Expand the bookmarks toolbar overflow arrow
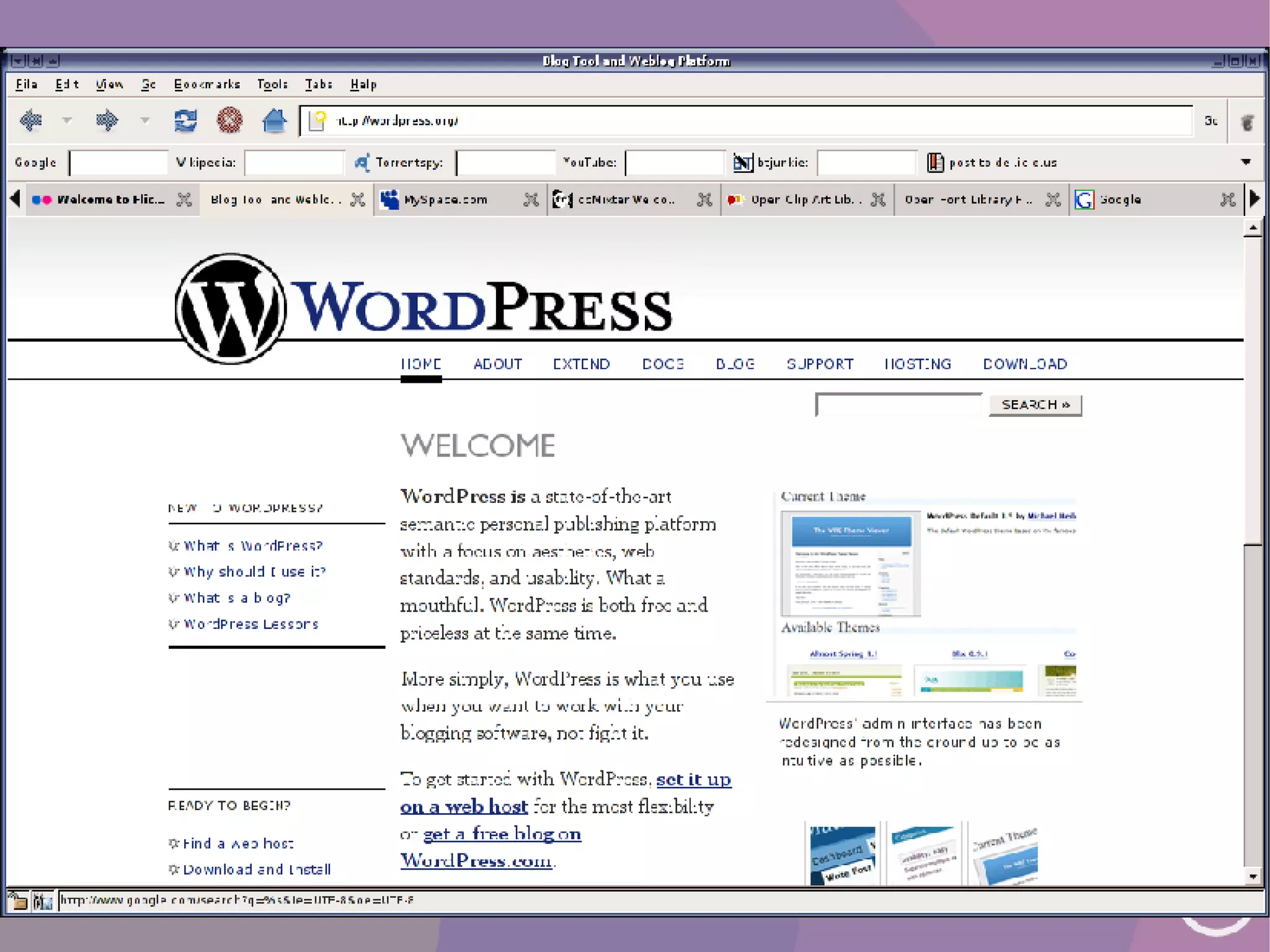Screen dimensions: 1270x952 [x=1245, y=162]
